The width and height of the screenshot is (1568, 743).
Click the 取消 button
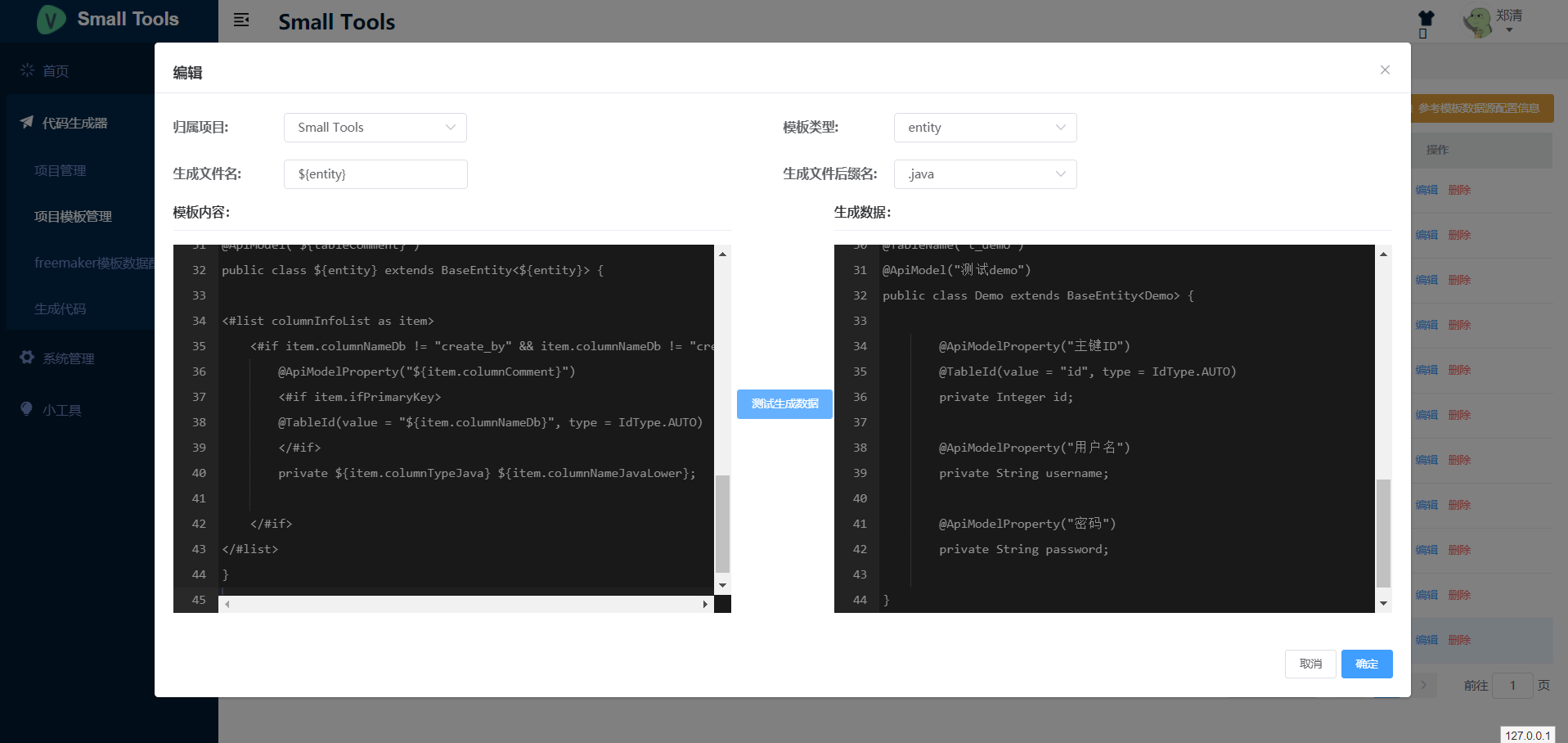(1310, 664)
